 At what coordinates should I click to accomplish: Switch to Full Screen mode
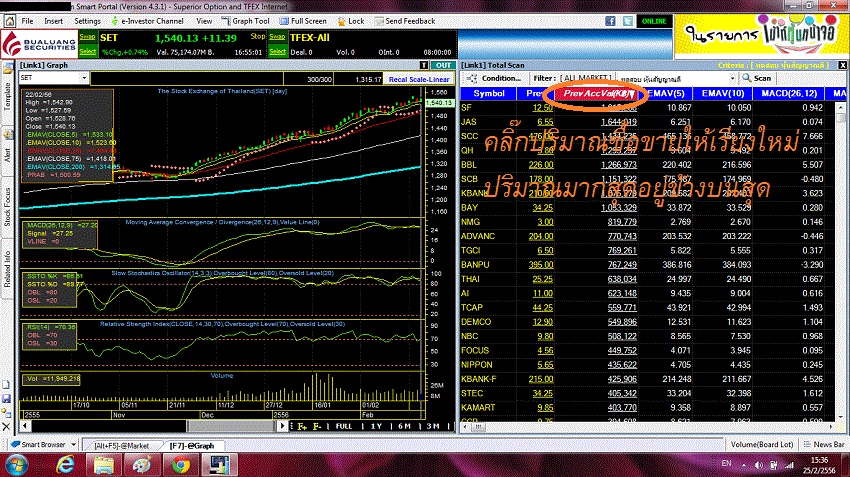[303, 21]
